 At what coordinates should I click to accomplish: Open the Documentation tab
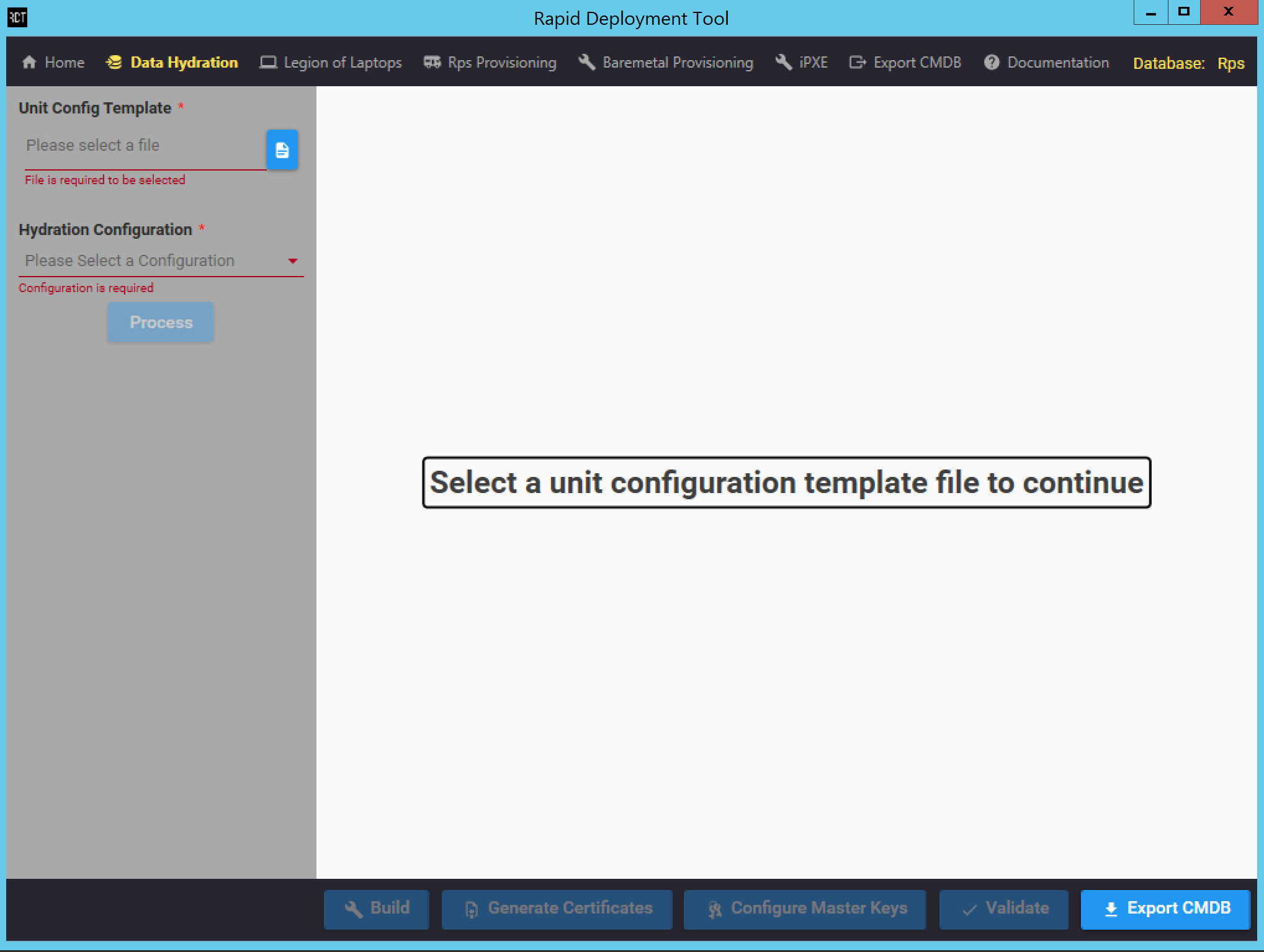(x=1046, y=63)
